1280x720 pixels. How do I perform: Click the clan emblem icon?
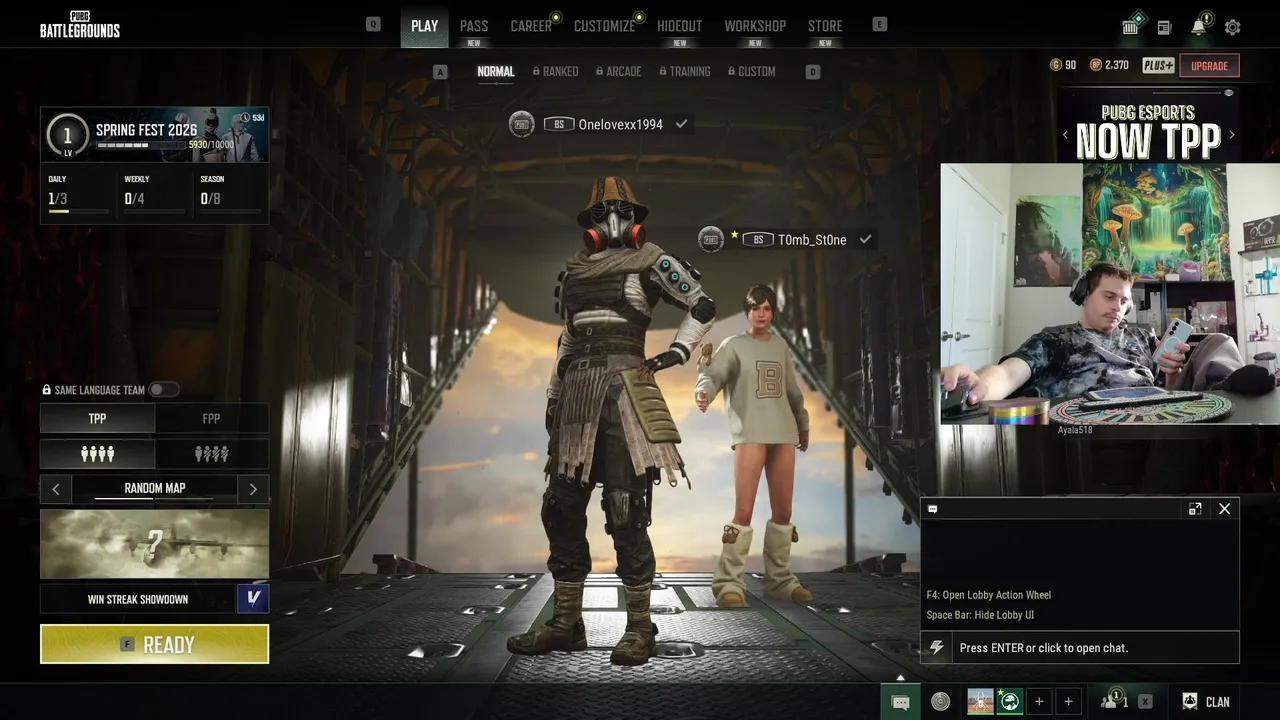pos(1190,701)
